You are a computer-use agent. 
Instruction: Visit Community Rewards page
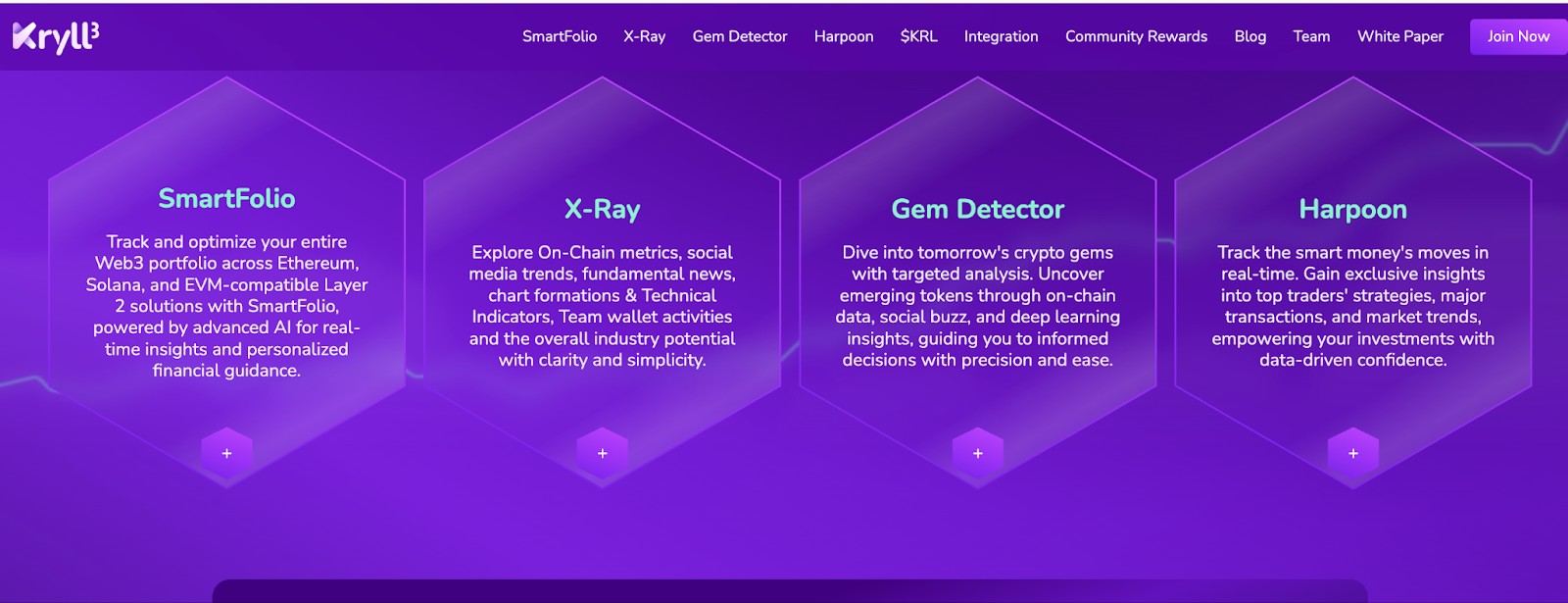(1137, 36)
